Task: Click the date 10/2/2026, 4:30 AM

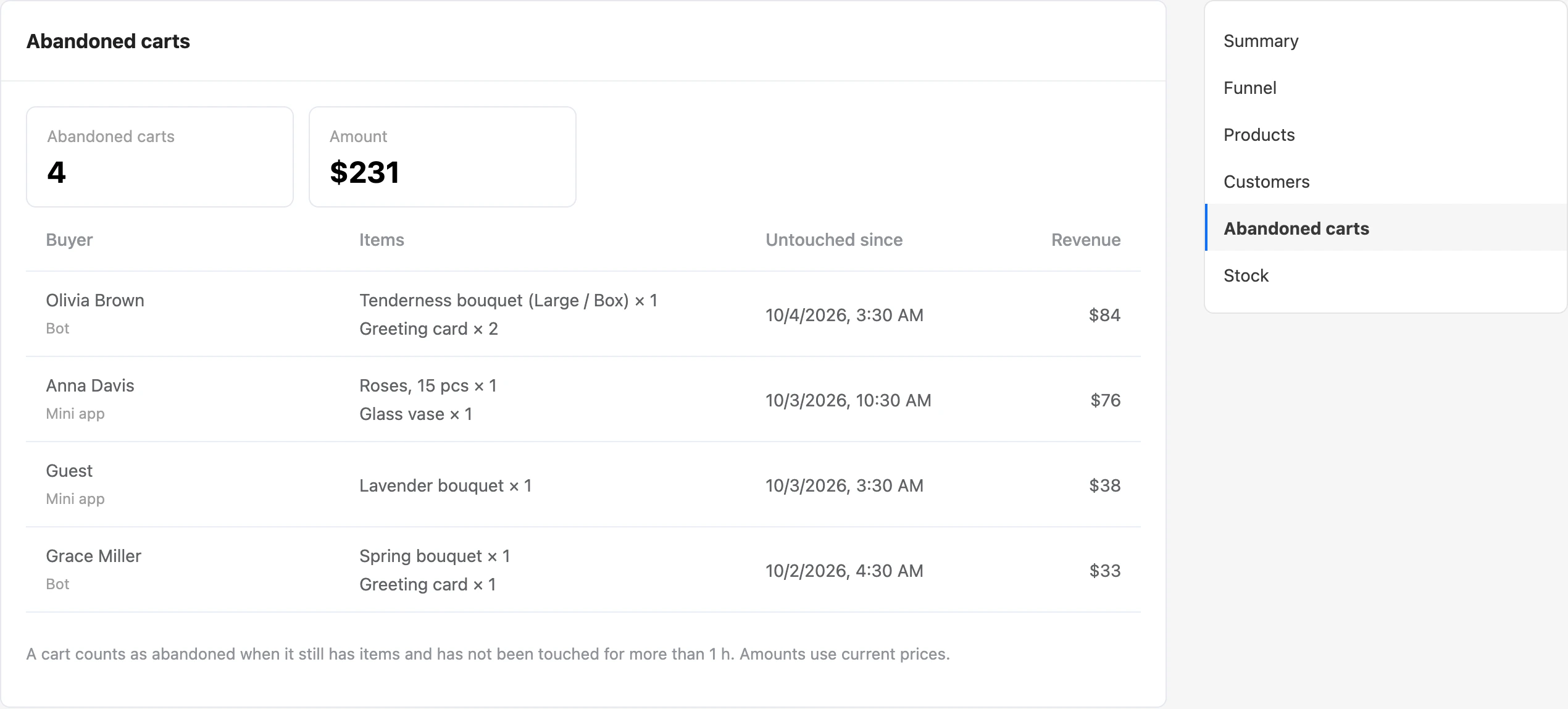Action: [844, 571]
